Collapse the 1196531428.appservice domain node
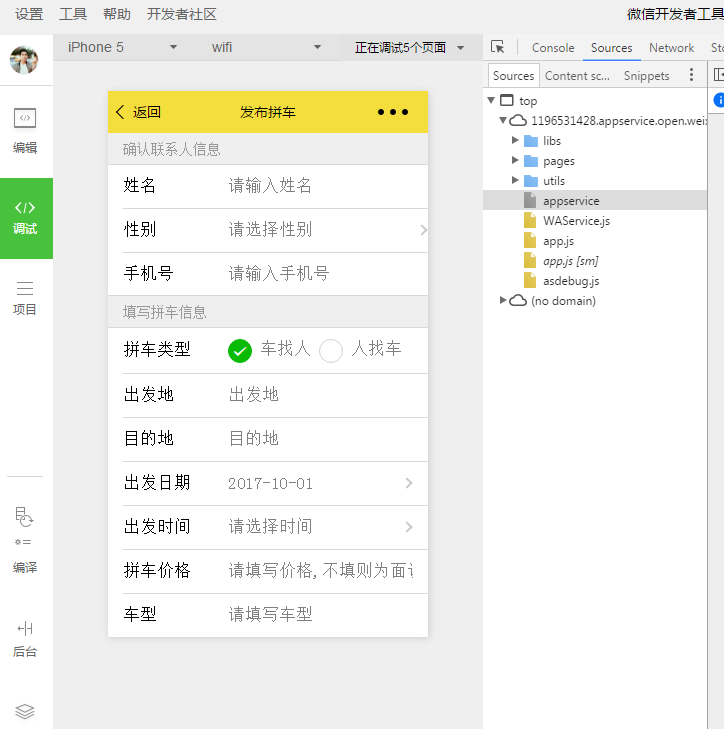The width and height of the screenshot is (724, 729). coord(503,120)
